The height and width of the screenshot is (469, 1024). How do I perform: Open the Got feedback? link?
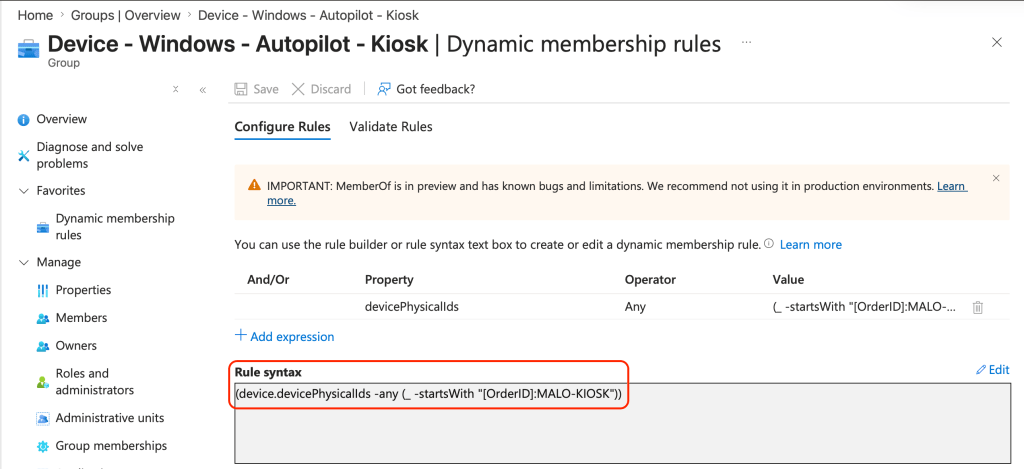pos(426,89)
